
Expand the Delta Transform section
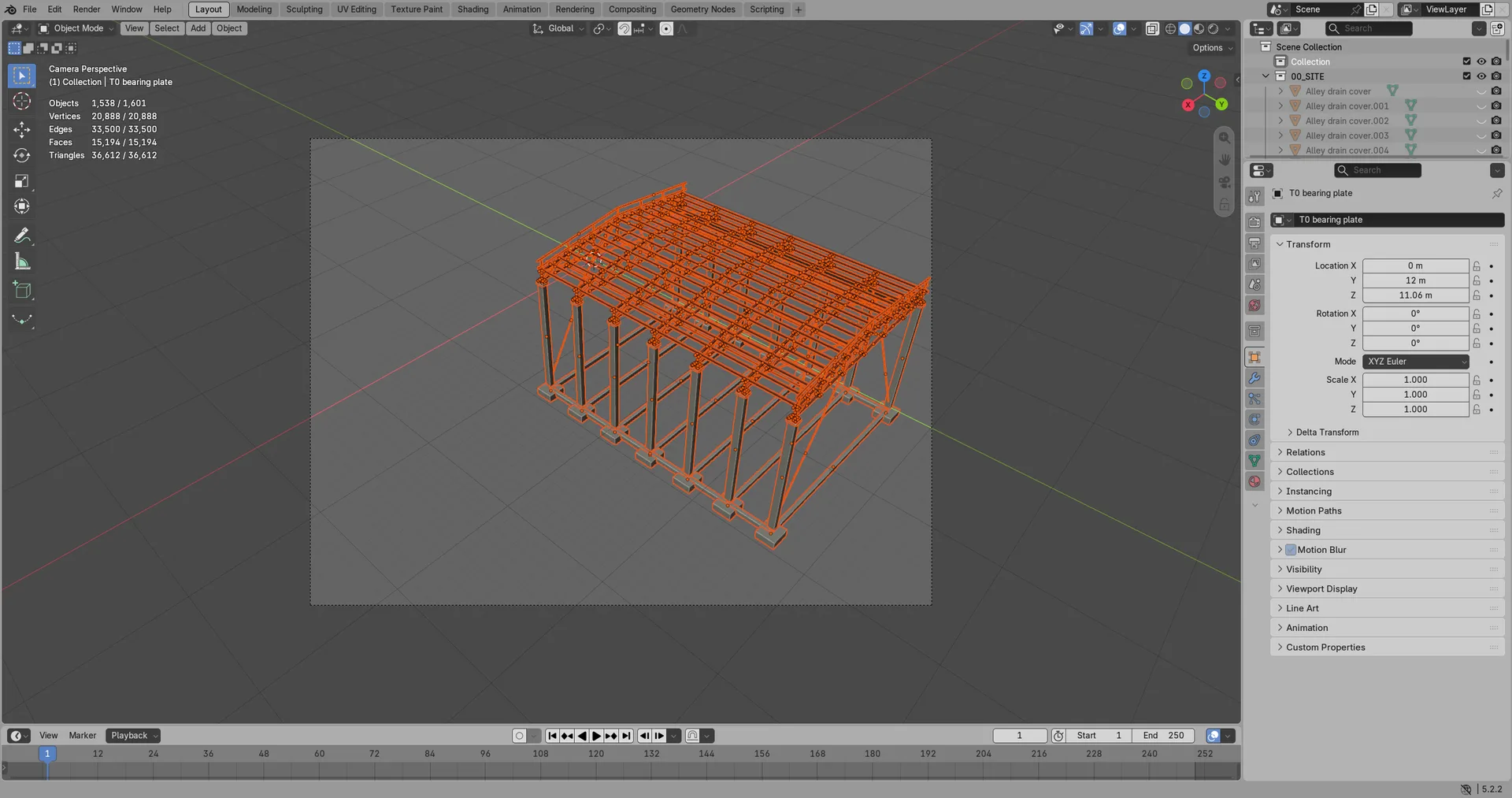1327,432
